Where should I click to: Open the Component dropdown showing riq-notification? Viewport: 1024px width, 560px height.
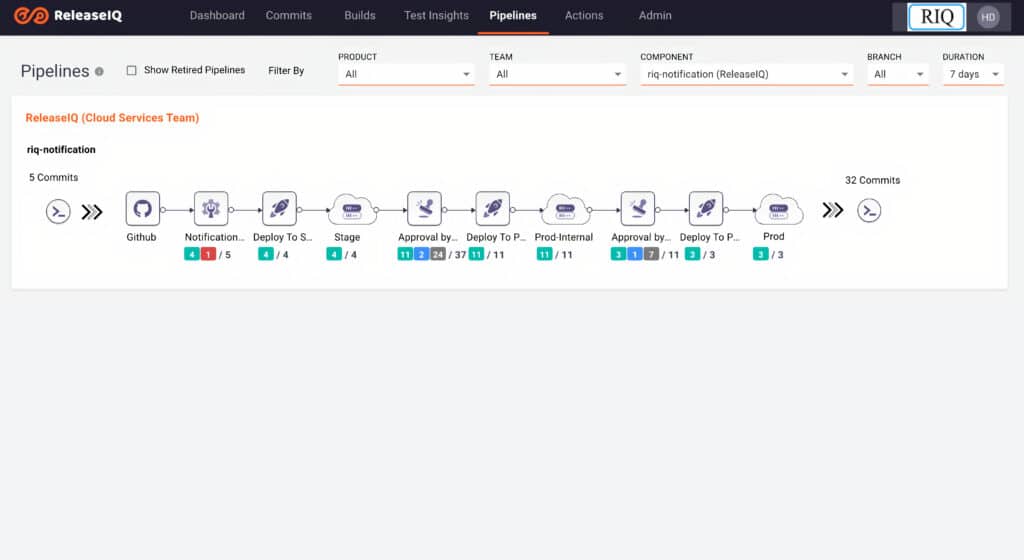(746, 74)
